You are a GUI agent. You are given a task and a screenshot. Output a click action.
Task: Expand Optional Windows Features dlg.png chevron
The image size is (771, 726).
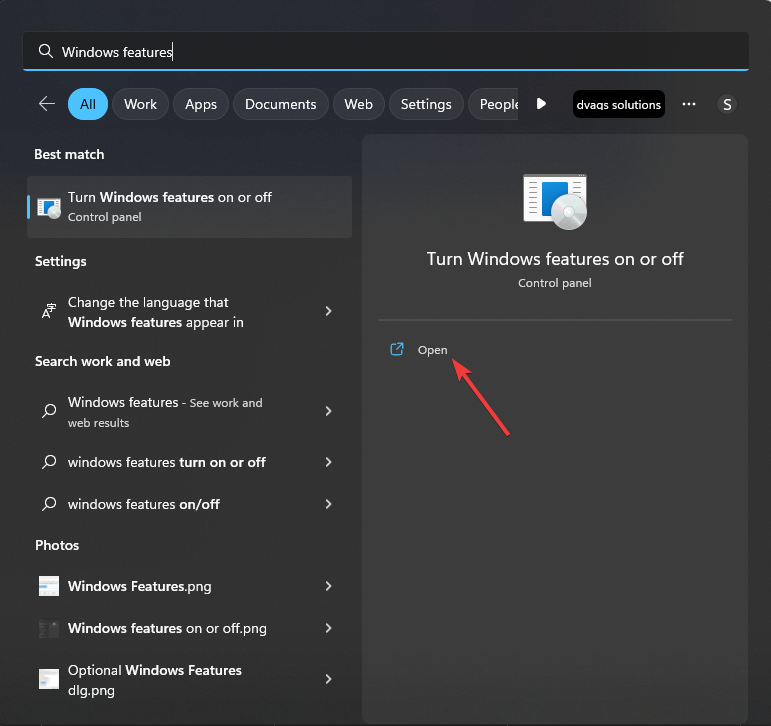tap(328, 679)
